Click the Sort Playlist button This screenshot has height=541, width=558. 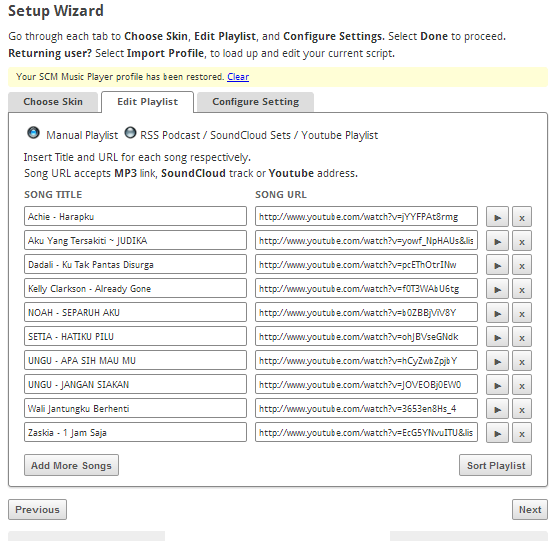click(x=495, y=465)
